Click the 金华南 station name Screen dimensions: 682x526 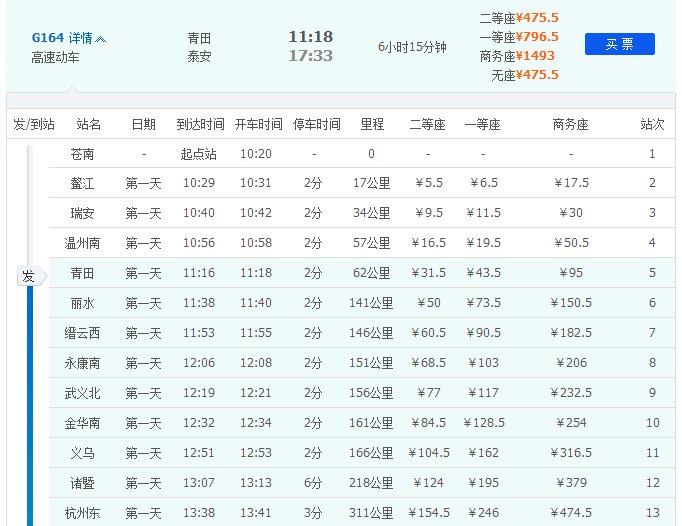tap(84, 423)
